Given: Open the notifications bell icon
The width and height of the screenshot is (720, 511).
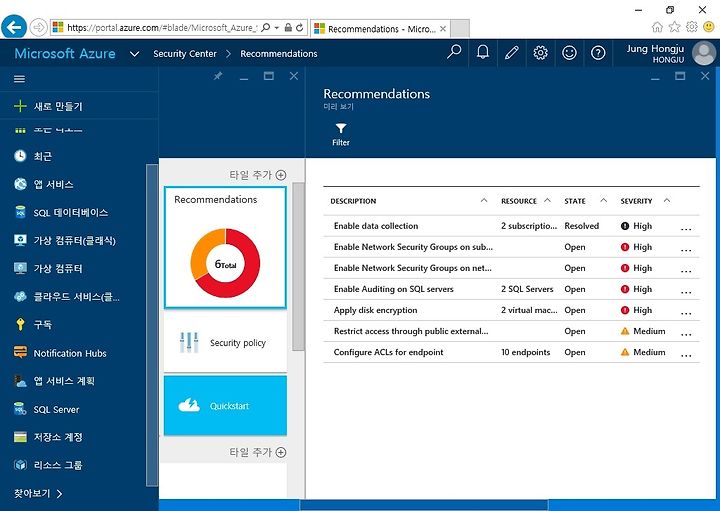Looking at the screenshot, I should [x=483, y=52].
